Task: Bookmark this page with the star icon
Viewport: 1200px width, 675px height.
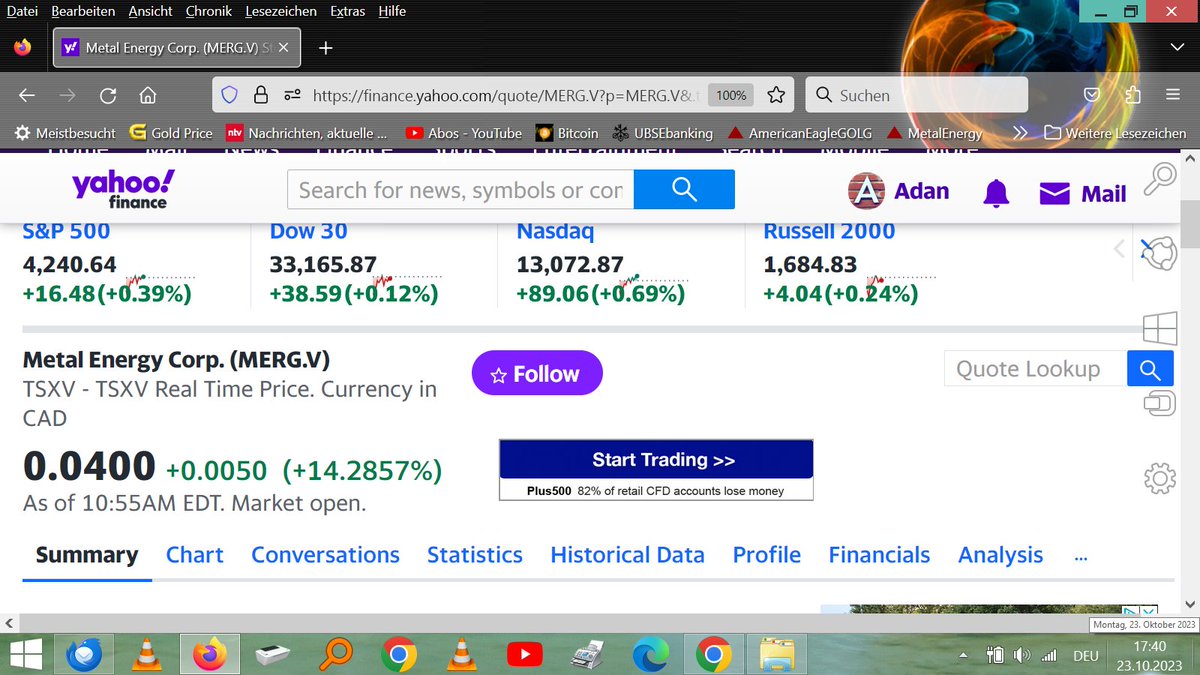Action: 776,95
